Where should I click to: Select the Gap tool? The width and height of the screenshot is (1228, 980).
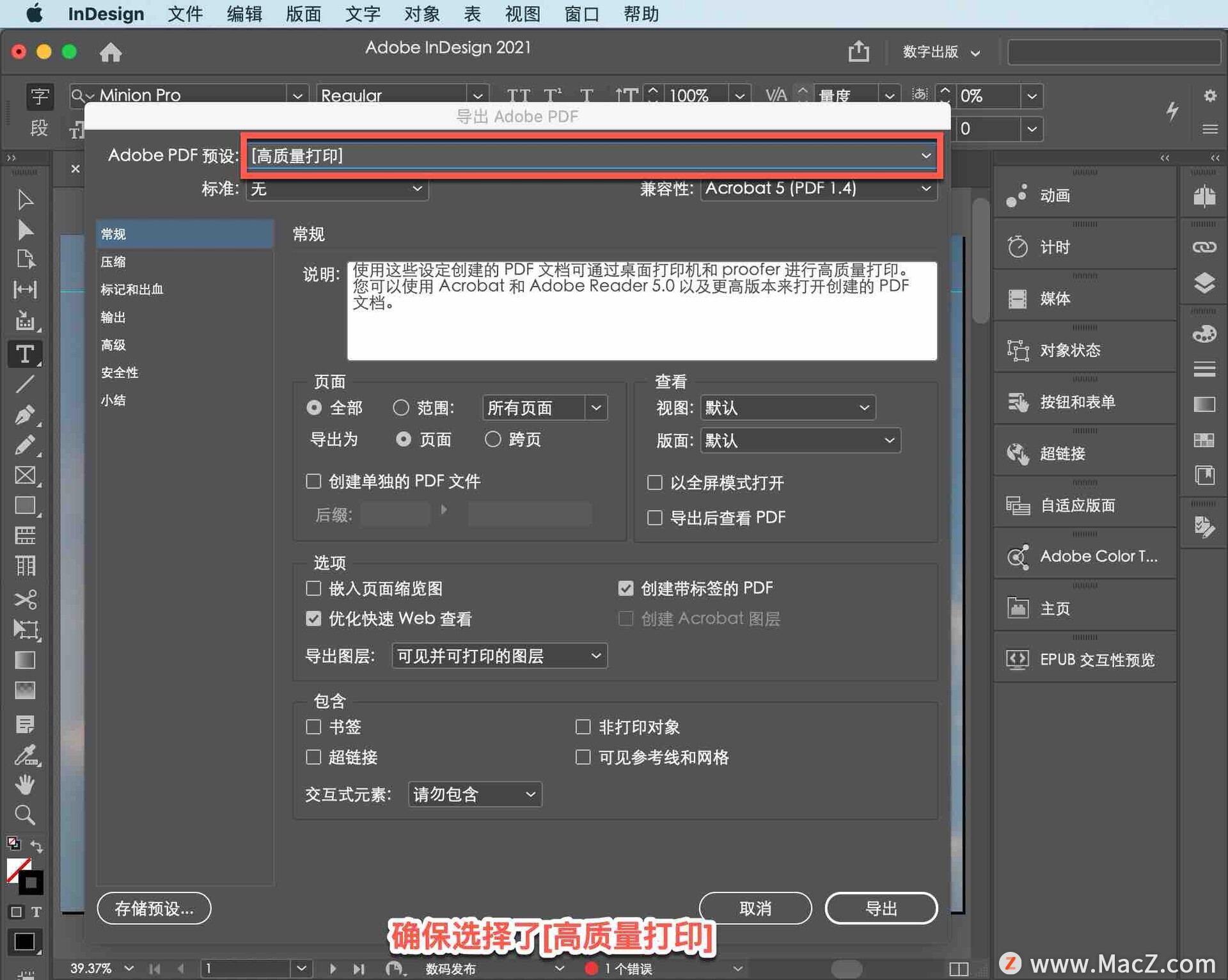click(25, 289)
